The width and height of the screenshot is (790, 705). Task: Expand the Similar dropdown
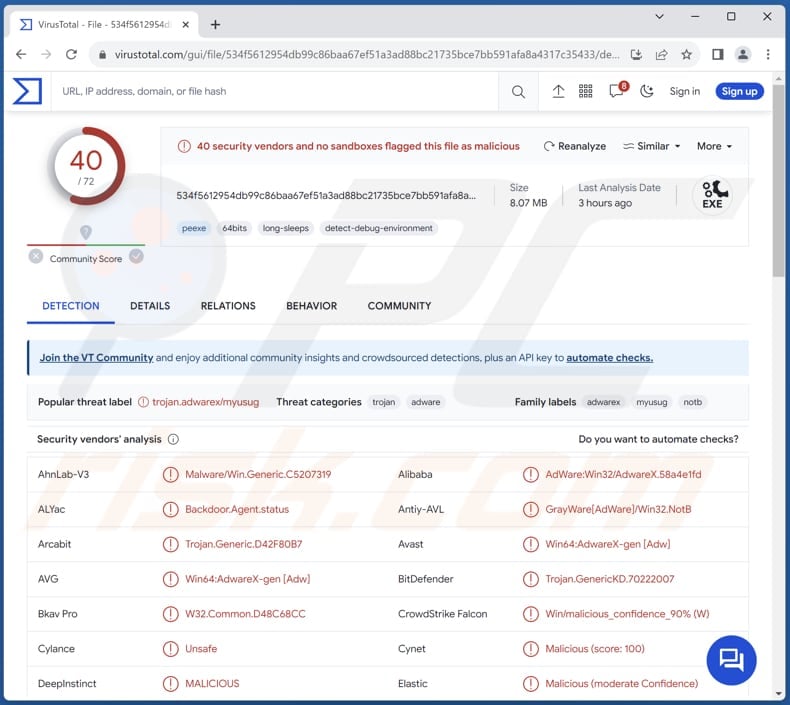(651, 146)
